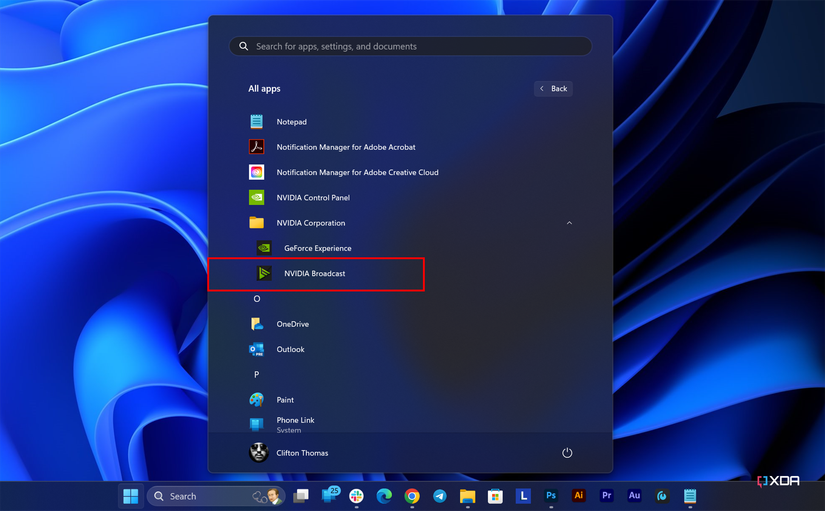Launch Notification Manager for Adobe Acrobat
This screenshot has height=511, width=825.
[x=345, y=147]
